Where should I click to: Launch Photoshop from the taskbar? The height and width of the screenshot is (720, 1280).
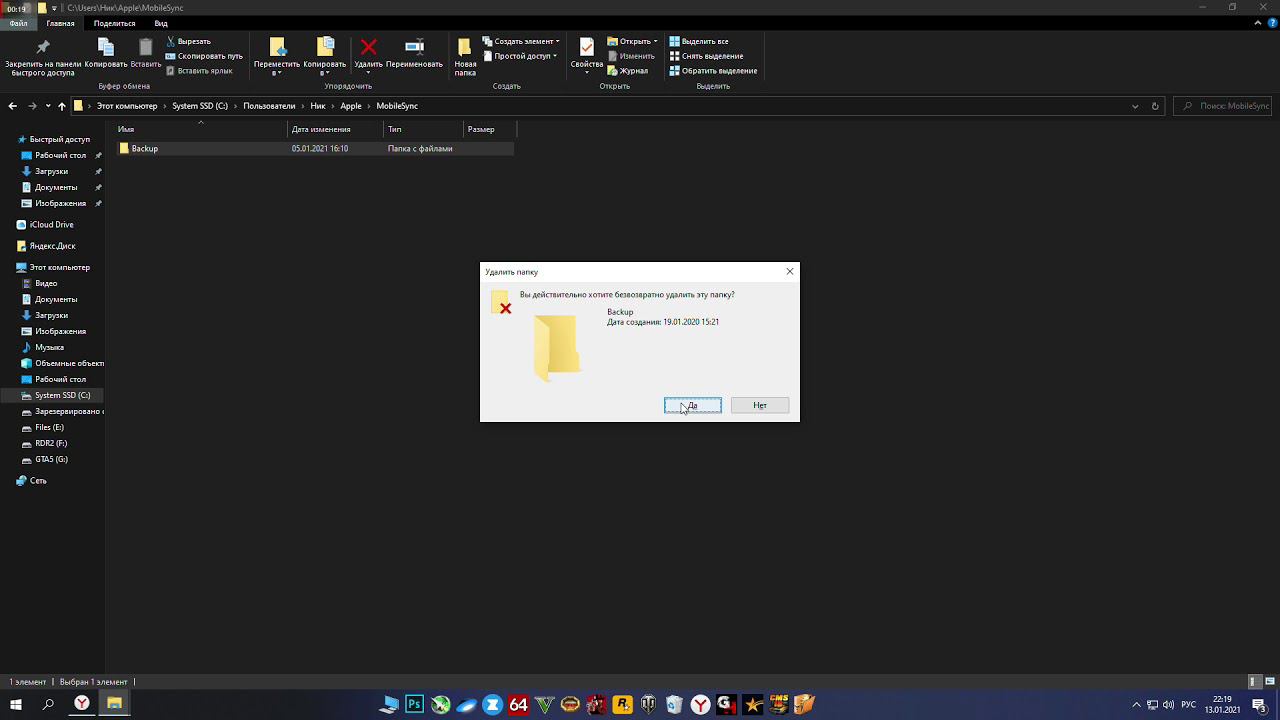[414, 705]
